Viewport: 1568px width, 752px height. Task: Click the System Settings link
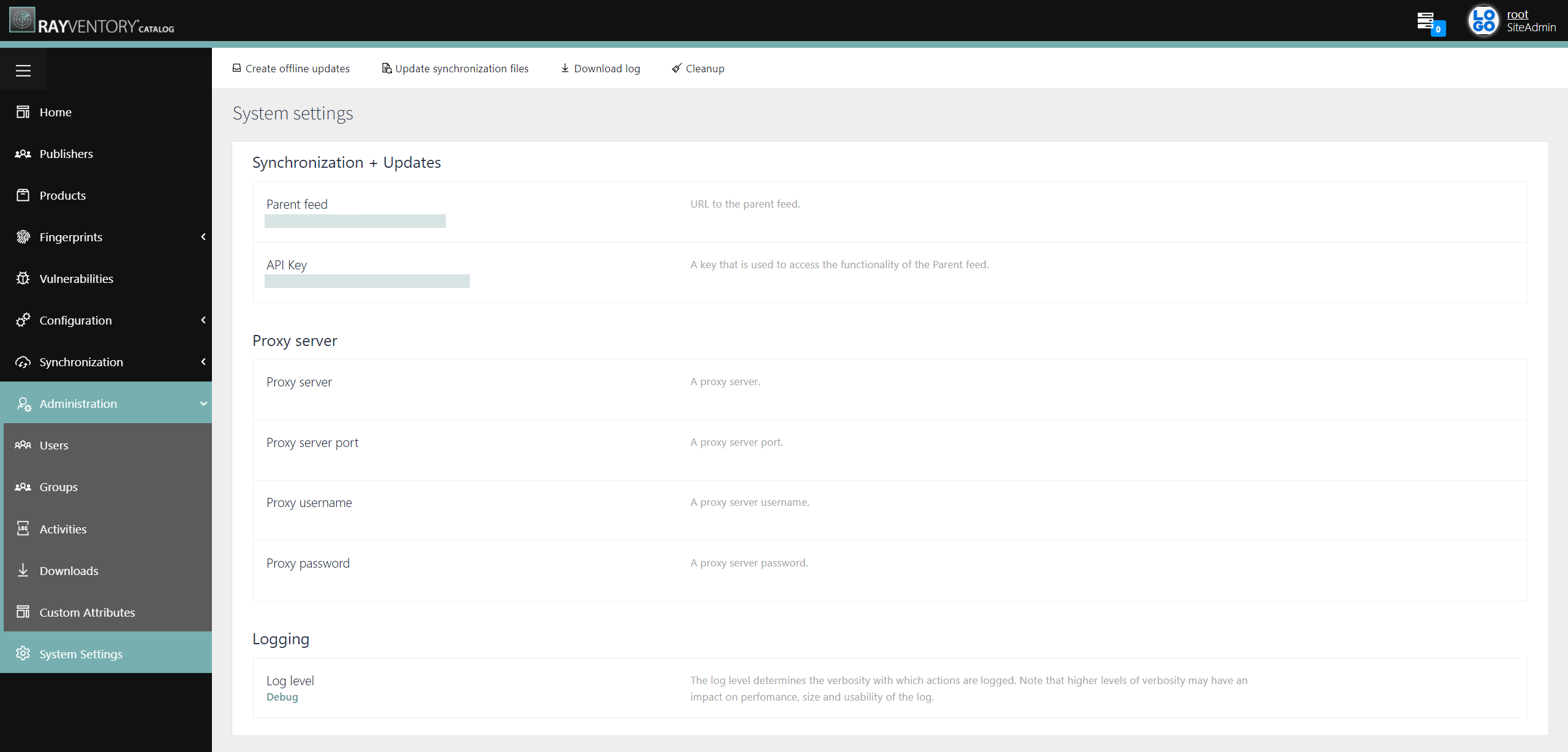click(x=81, y=654)
